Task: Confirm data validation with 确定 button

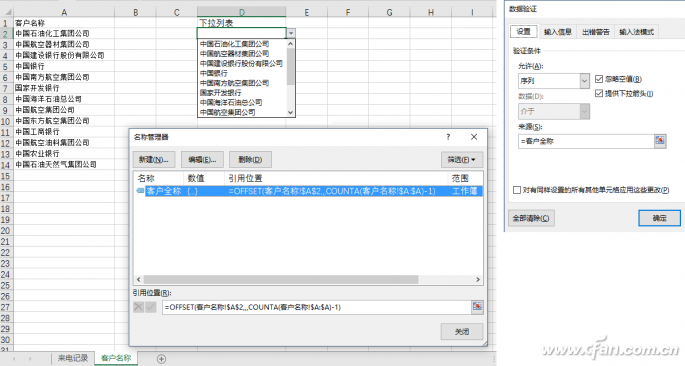Action: pos(659,218)
